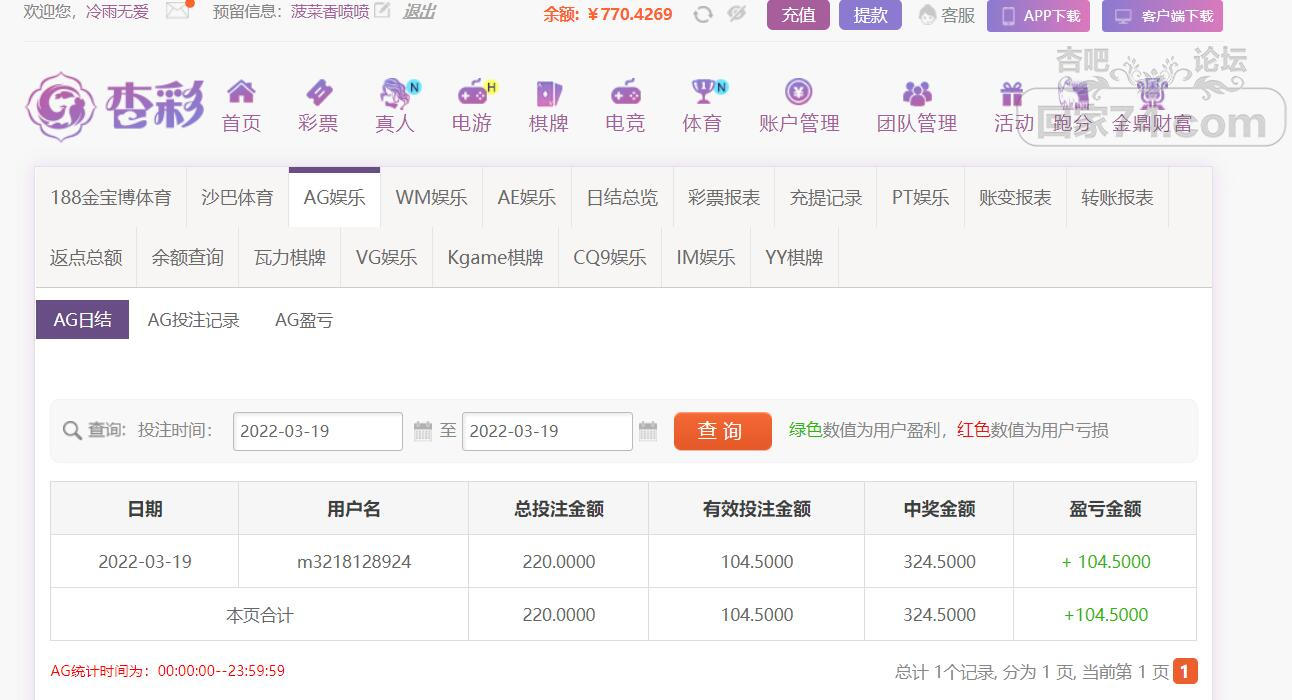Screen dimensions: 1292x700
Task: Edit reserved info pencil icon
Action: 382,12
